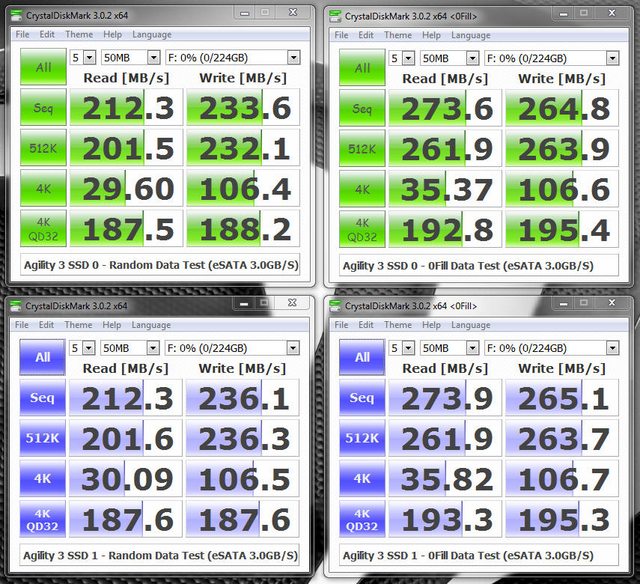Start Seq test in SSD 1 Random Data window
Viewport: 640px width, 584px height.
42,397
